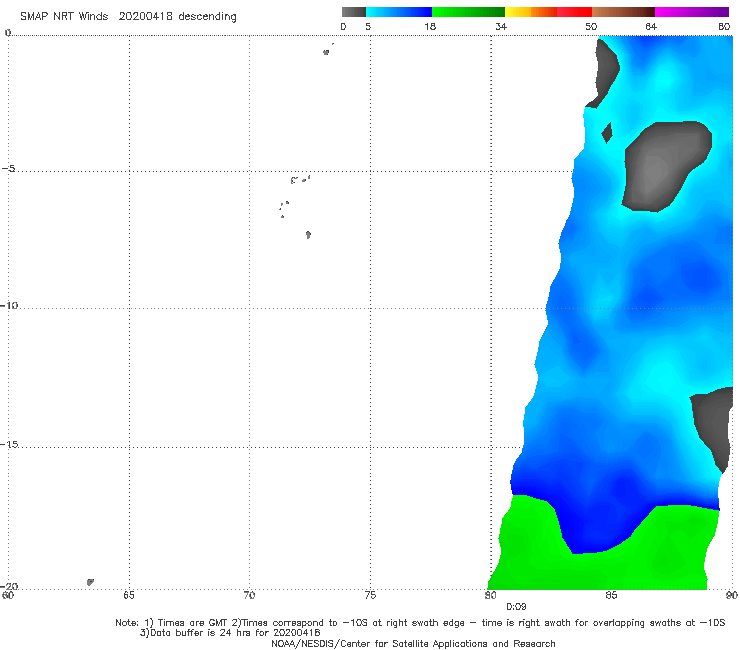
Task: Click the "70" longitude axis label
Action: click(x=249, y=595)
